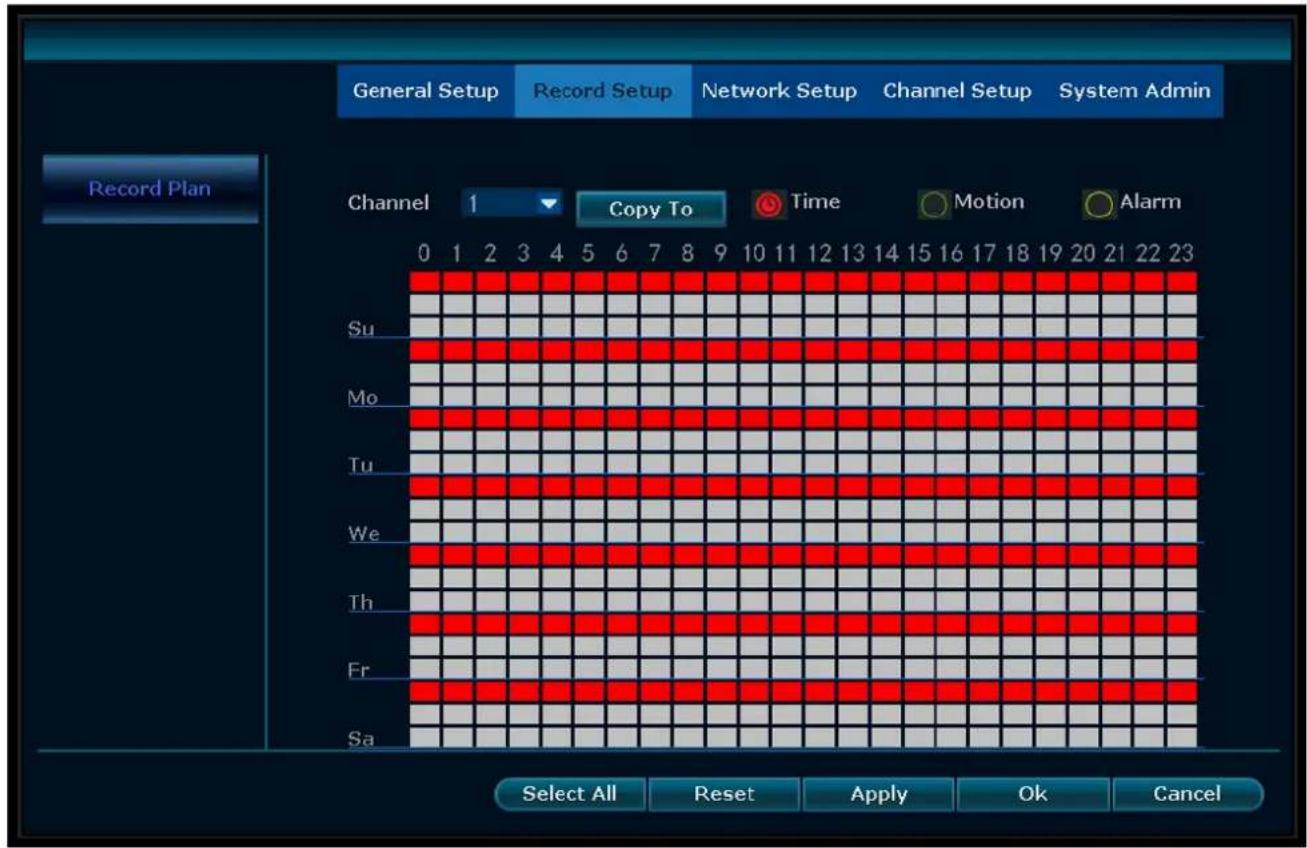The height and width of the screenshot is (848, 1307).
Task: Toggle Wednesday's red Time cell under hour 5
Action: (589, 485)
